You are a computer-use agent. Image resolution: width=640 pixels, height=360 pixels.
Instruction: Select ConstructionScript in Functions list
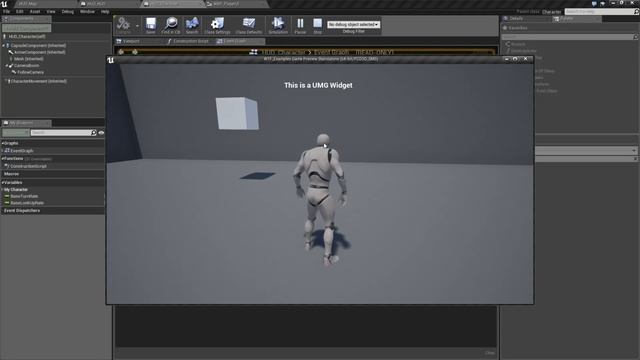[x=28, y=166]
